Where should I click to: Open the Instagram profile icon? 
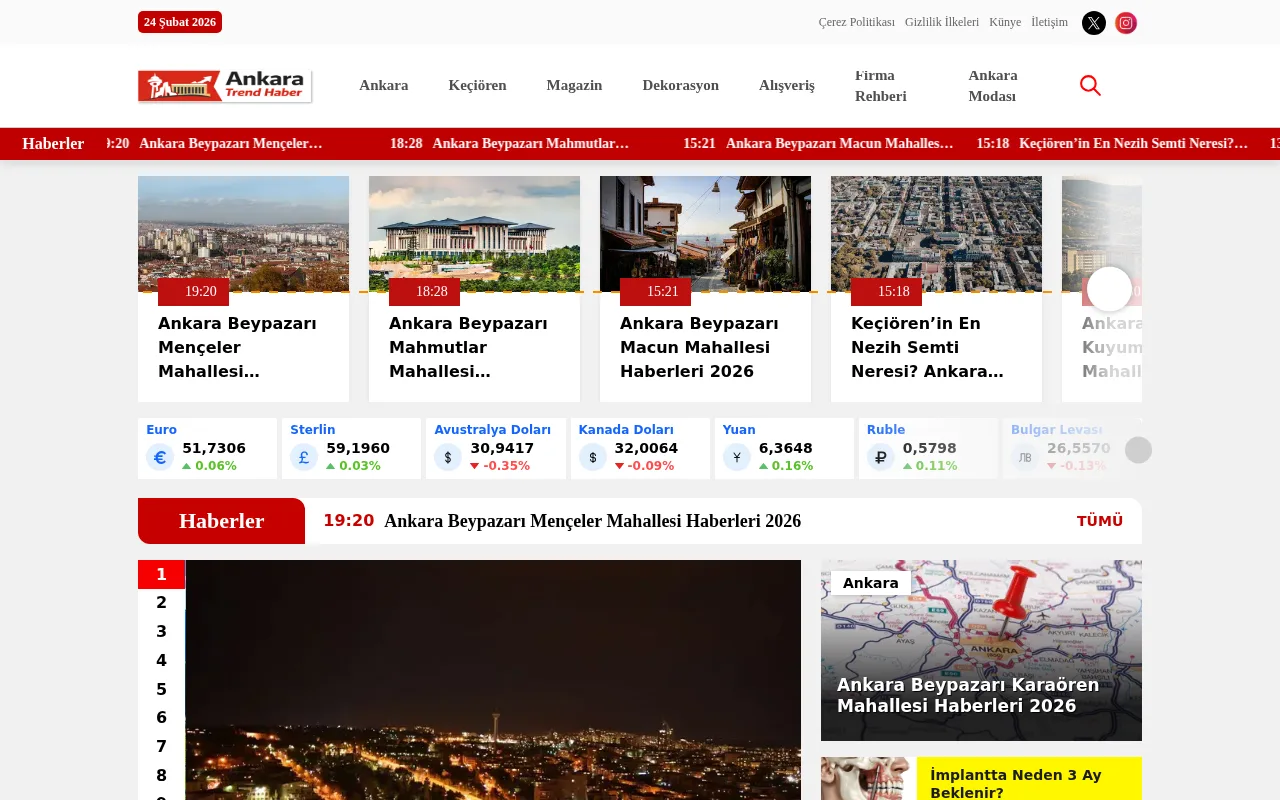(x=1125, y=22)
